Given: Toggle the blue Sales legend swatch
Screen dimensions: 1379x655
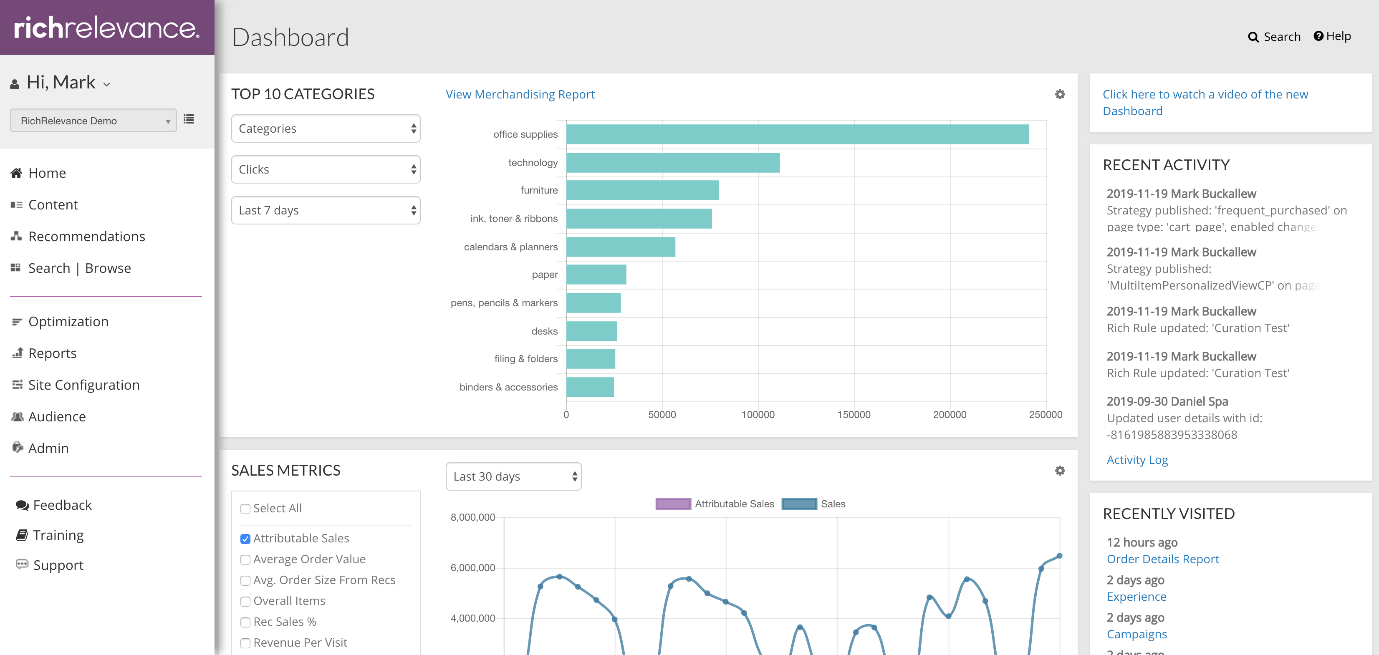Looking at the screenshot, I should (x=799, y=504).
